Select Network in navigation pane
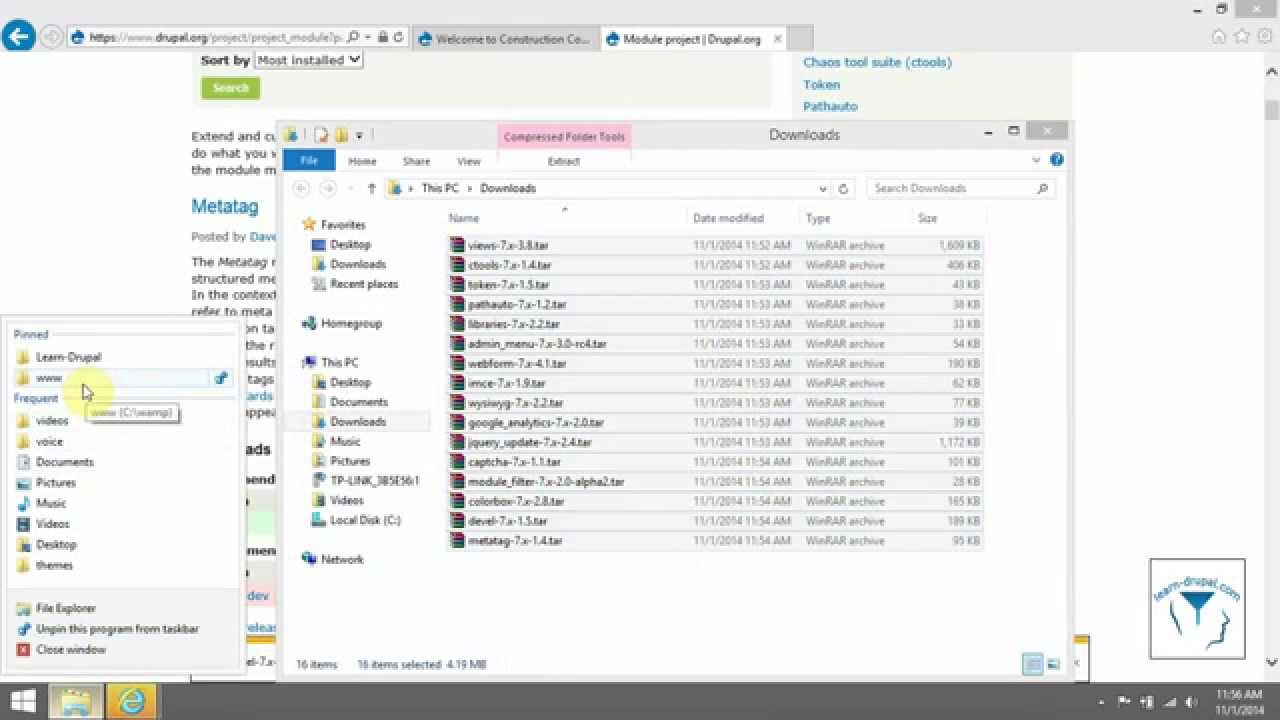Viewport: 1280px width, 720px height. pyautogui.click(x=342, y=559)
